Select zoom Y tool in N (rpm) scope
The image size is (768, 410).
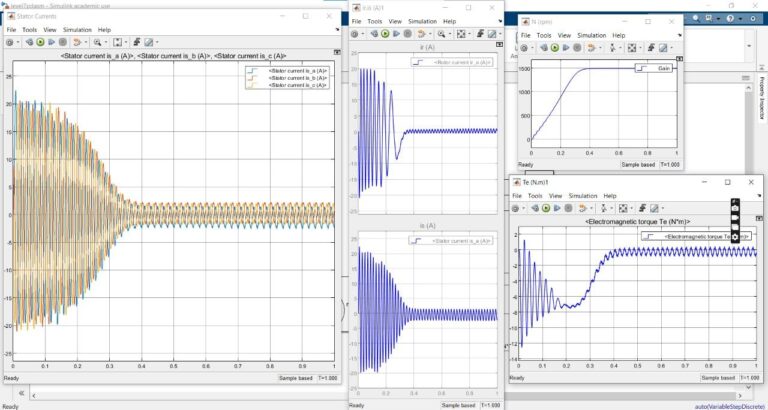[x=612, y=48]
